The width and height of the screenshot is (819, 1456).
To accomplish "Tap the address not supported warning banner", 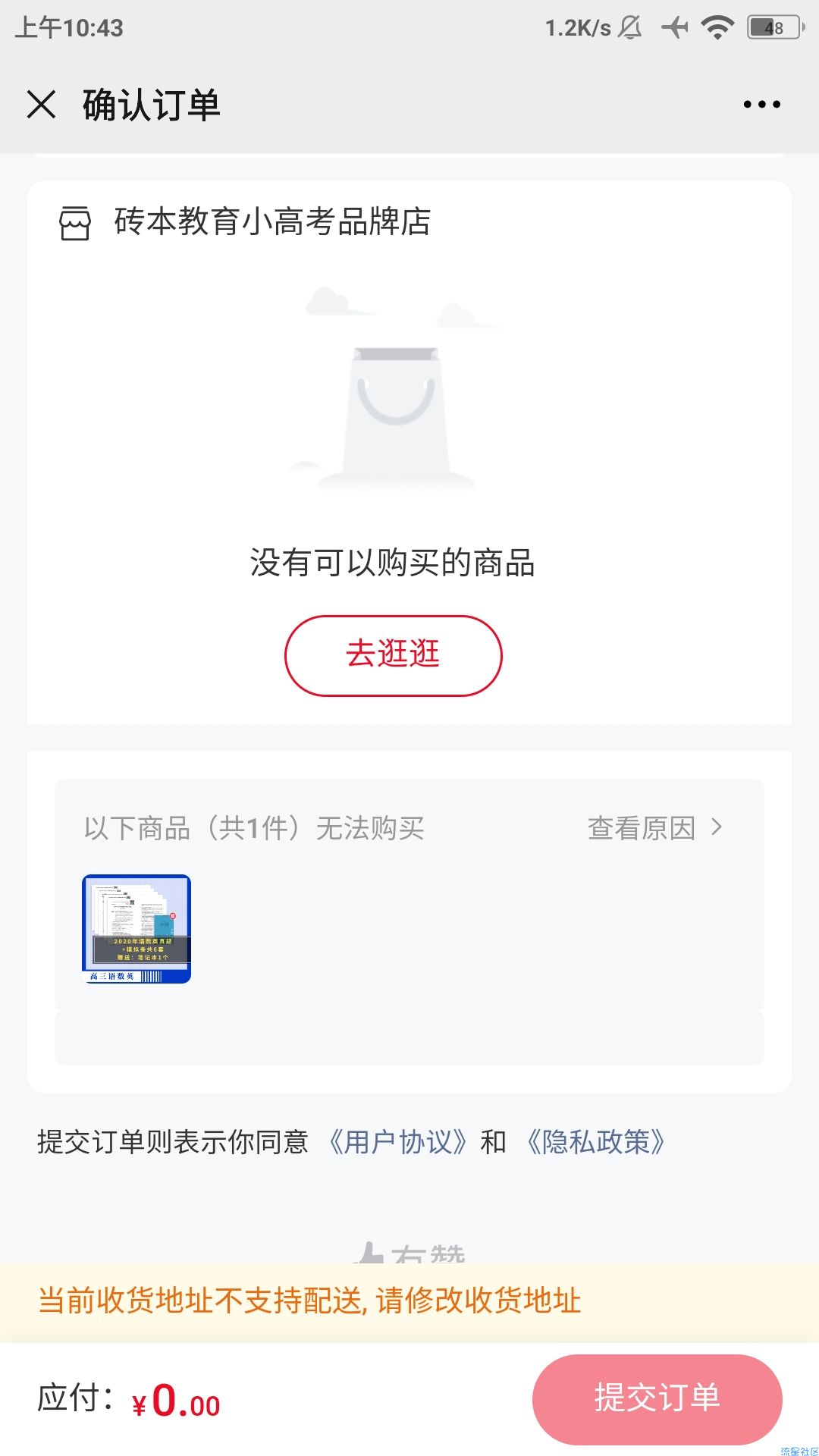I will point(409,1301).
